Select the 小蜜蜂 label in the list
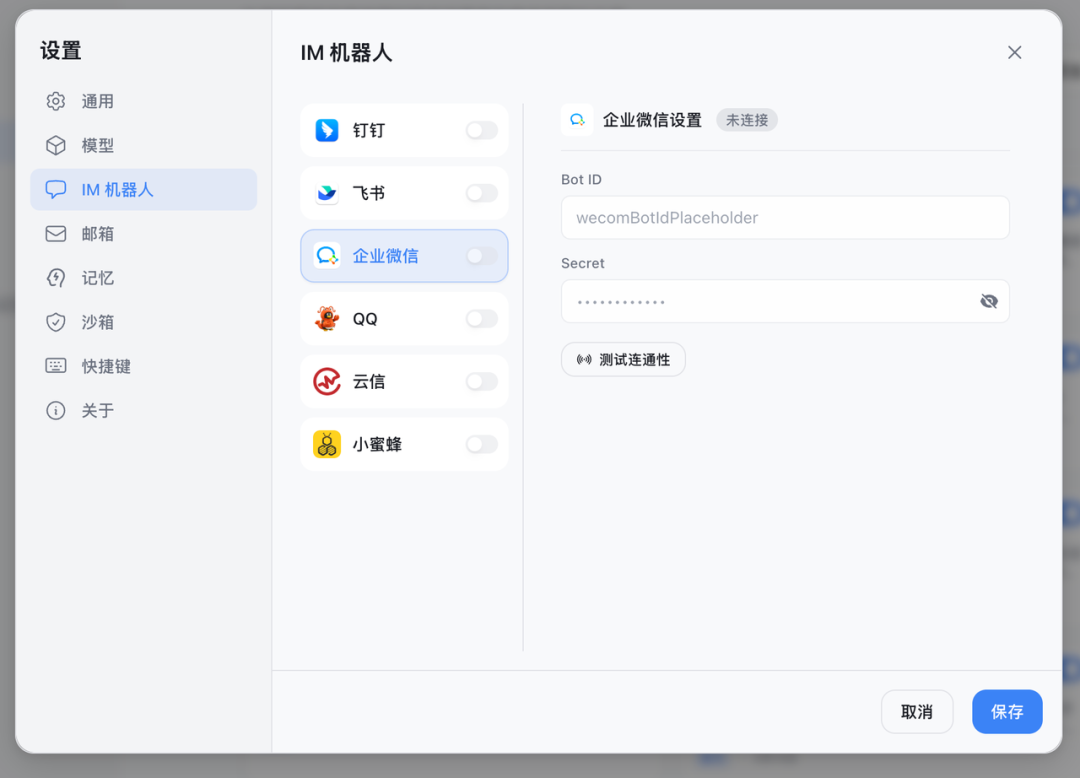This screenshot has height=778, width=1080. tap(377, 445)
